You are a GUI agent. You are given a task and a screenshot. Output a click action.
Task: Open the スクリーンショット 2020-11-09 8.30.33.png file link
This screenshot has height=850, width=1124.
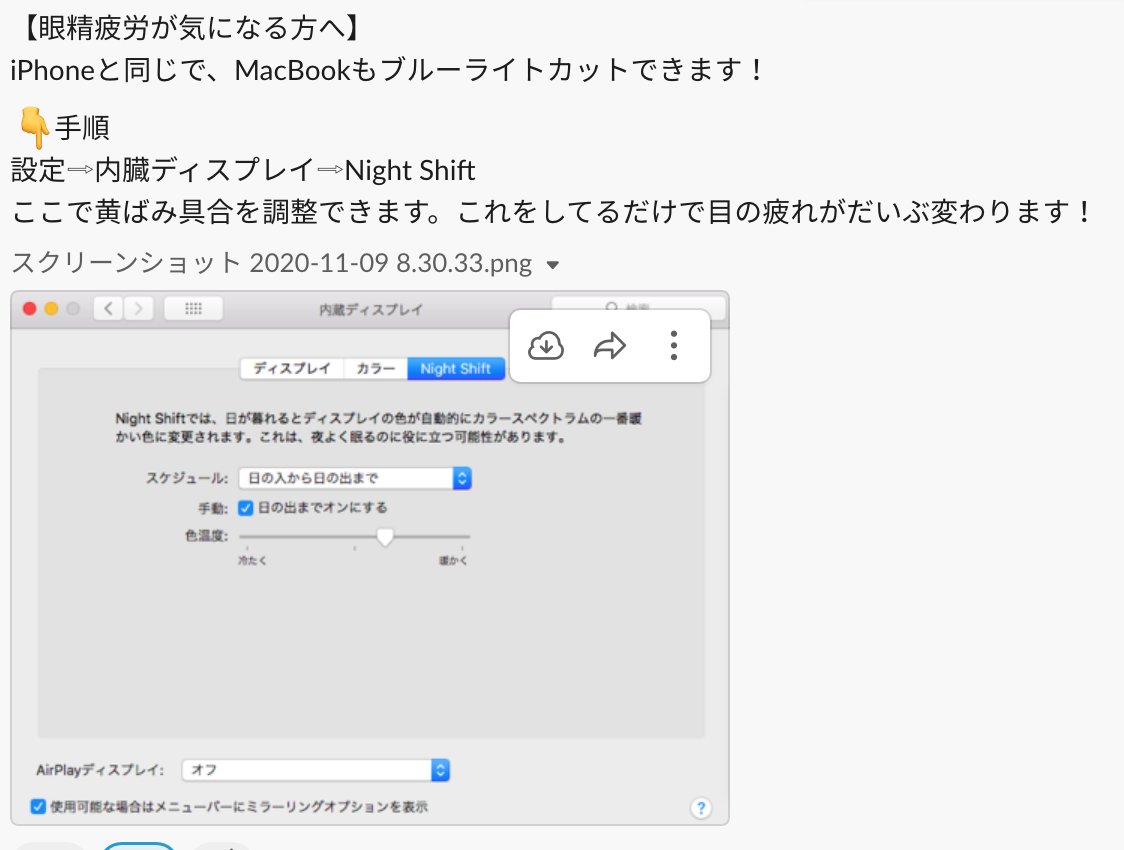point(272,263)
